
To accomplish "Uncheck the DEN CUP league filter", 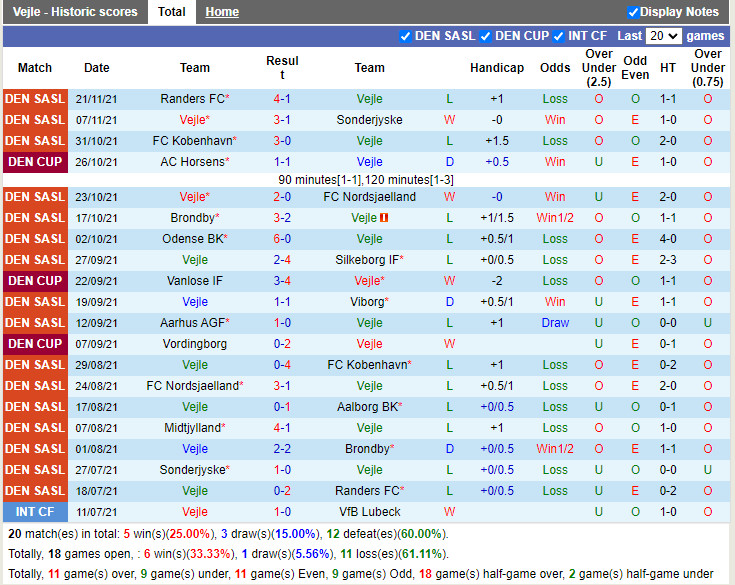I will (485, 36).
